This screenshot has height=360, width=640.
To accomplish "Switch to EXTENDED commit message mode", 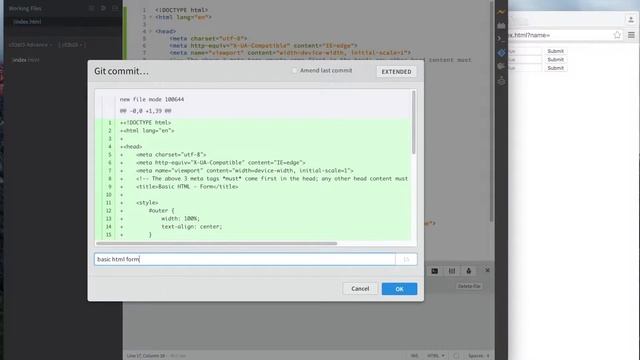I will coord(396,71).
